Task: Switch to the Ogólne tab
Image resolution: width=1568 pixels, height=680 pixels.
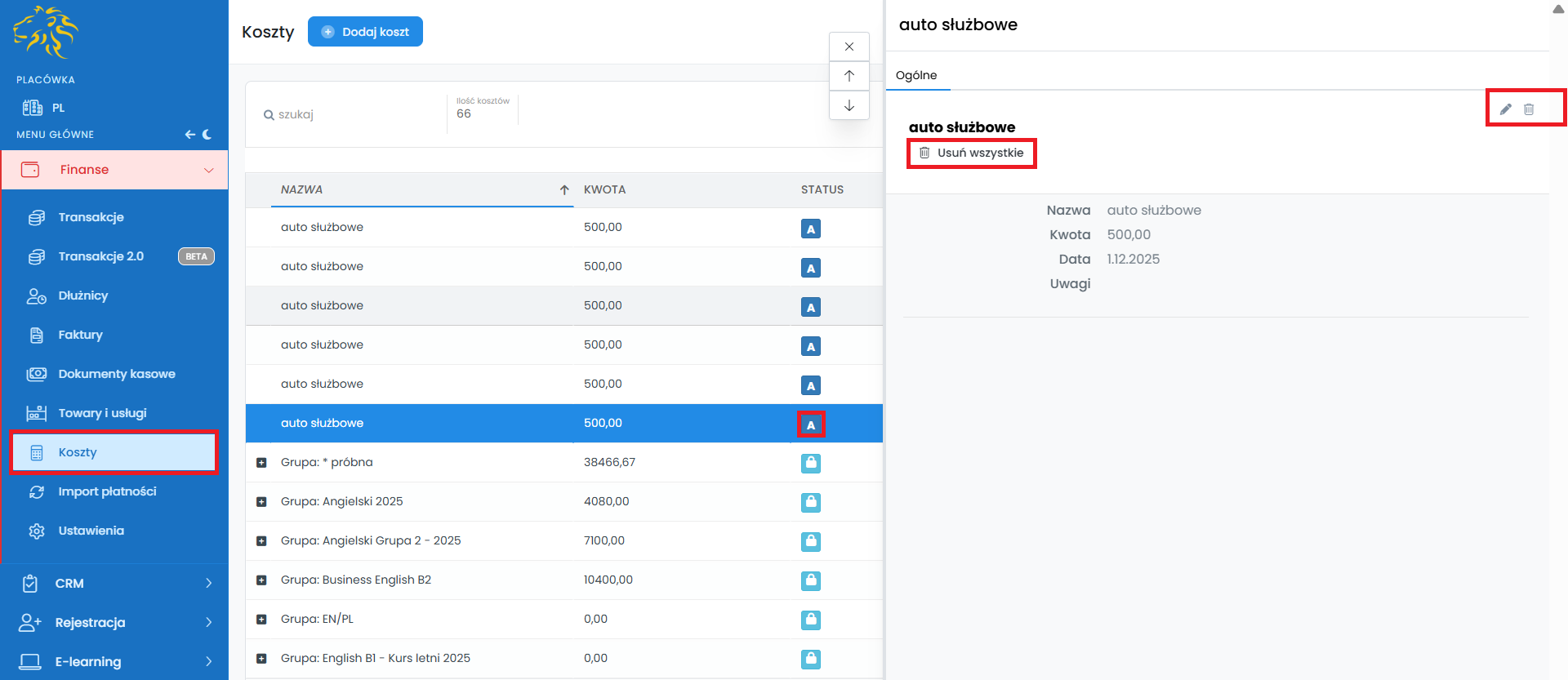Action: tap(916, 75)
